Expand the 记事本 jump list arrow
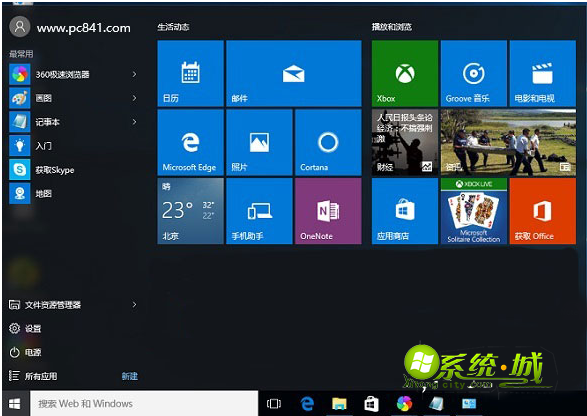The width and height of the screenshot is (587, 416). click(134, 122)
